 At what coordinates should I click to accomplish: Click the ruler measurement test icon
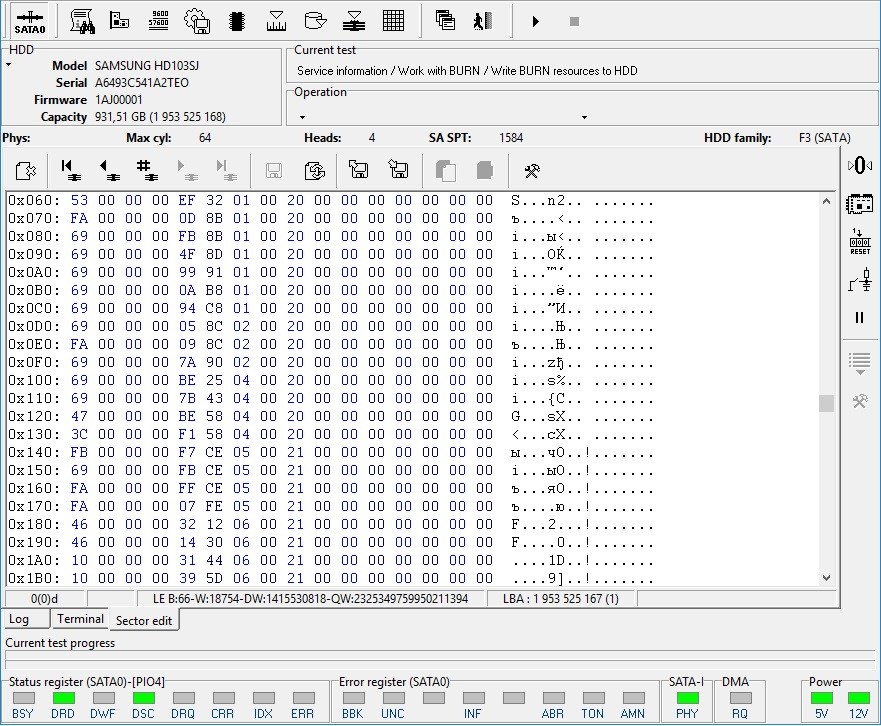pos(276,21)
